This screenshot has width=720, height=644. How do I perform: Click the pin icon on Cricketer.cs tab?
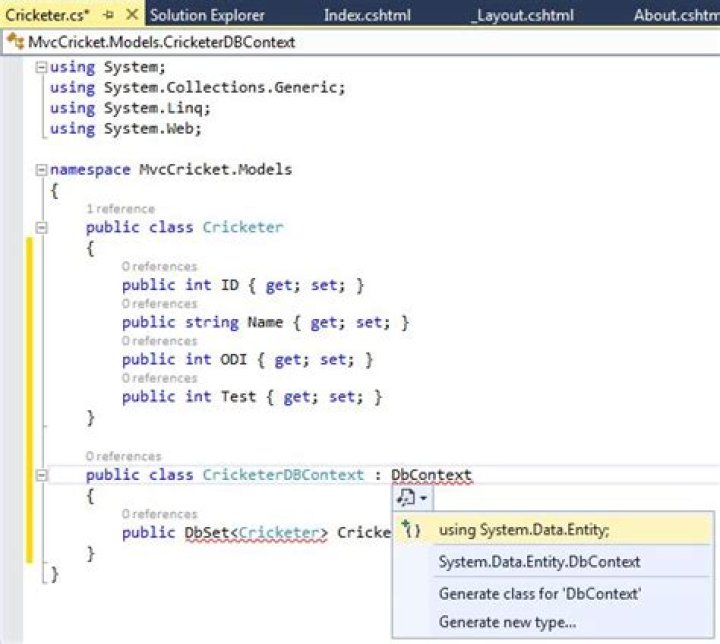(110, 16)
